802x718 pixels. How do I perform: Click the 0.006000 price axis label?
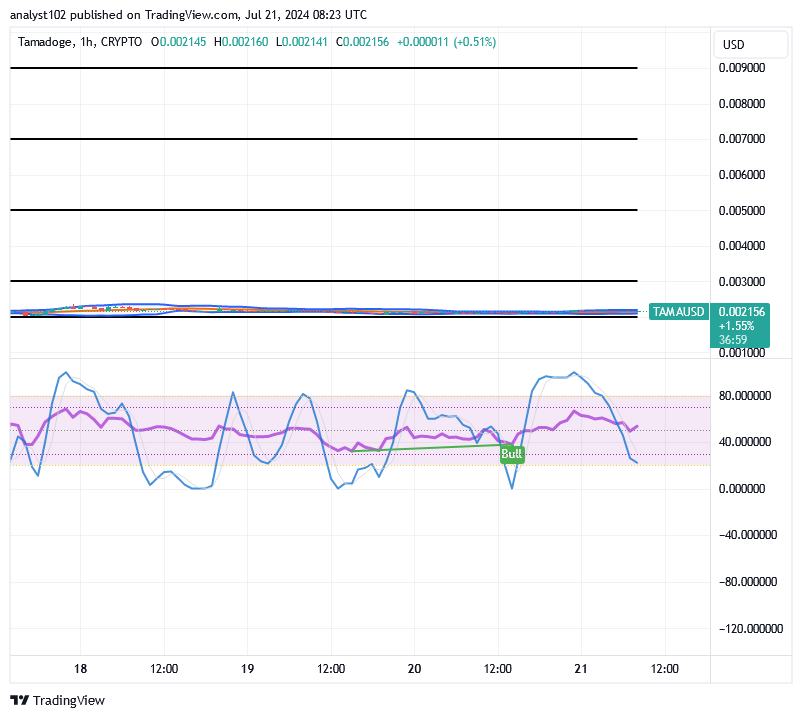click(742, 175)
